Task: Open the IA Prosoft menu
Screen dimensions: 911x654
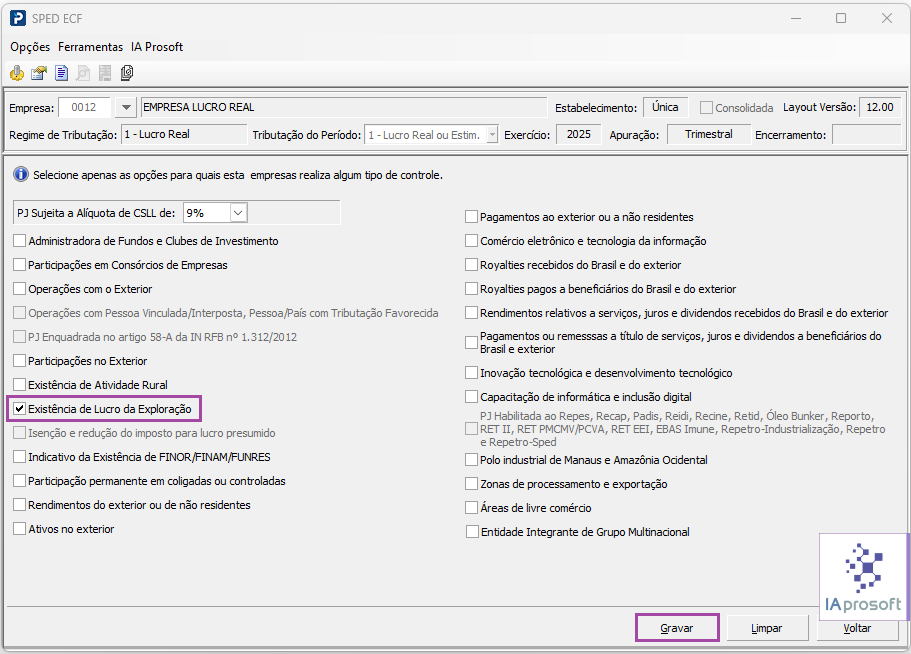Action: coord(157,47)
